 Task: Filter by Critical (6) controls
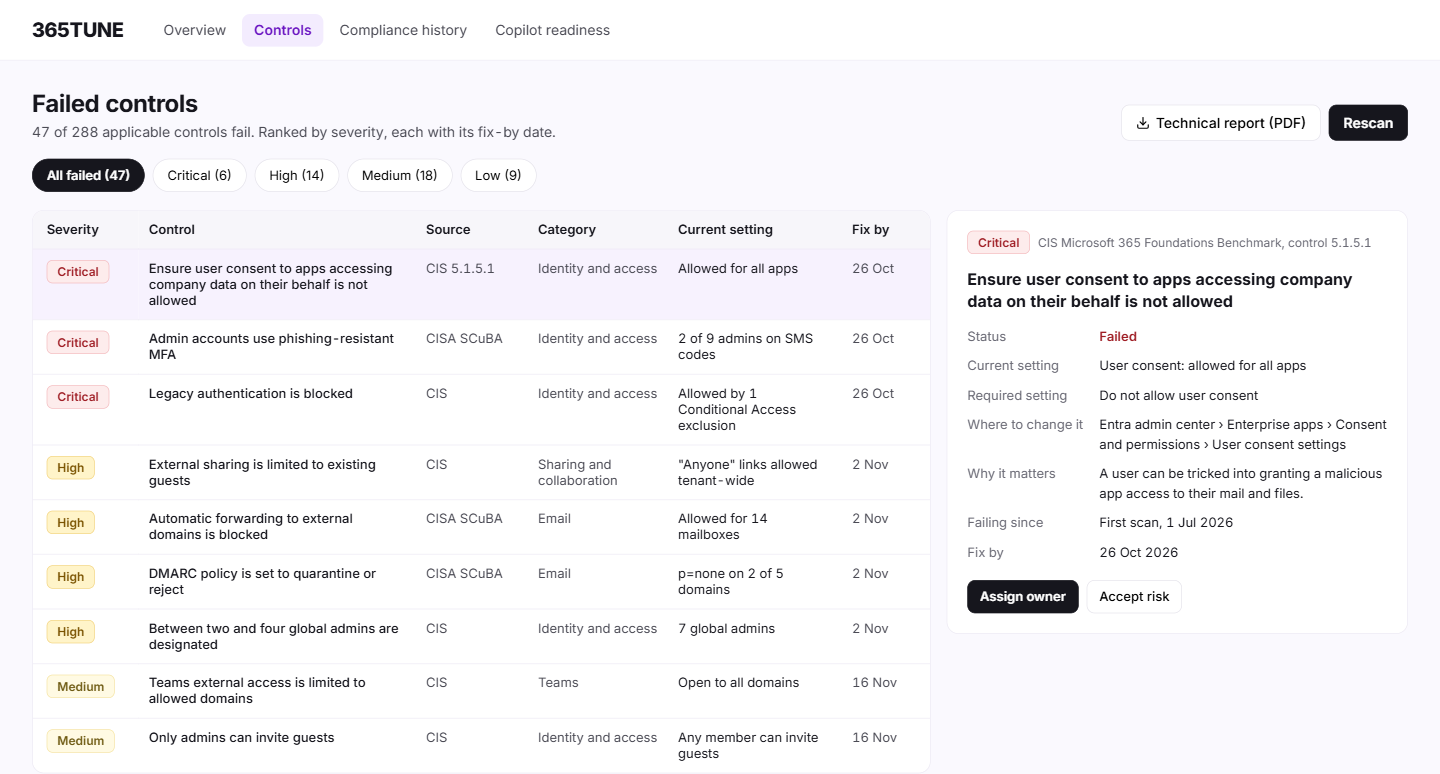click(199, 175)
